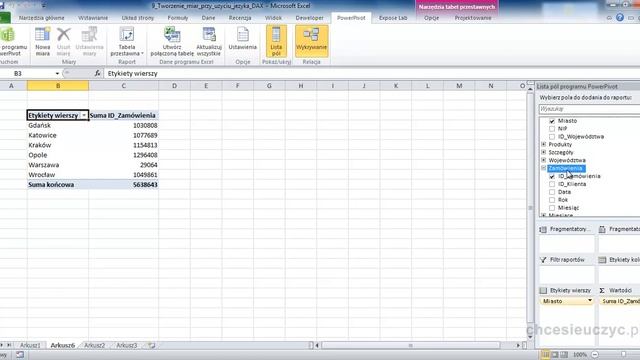
Task: Expand the Produkty table node
Action: tap(544, 144)
